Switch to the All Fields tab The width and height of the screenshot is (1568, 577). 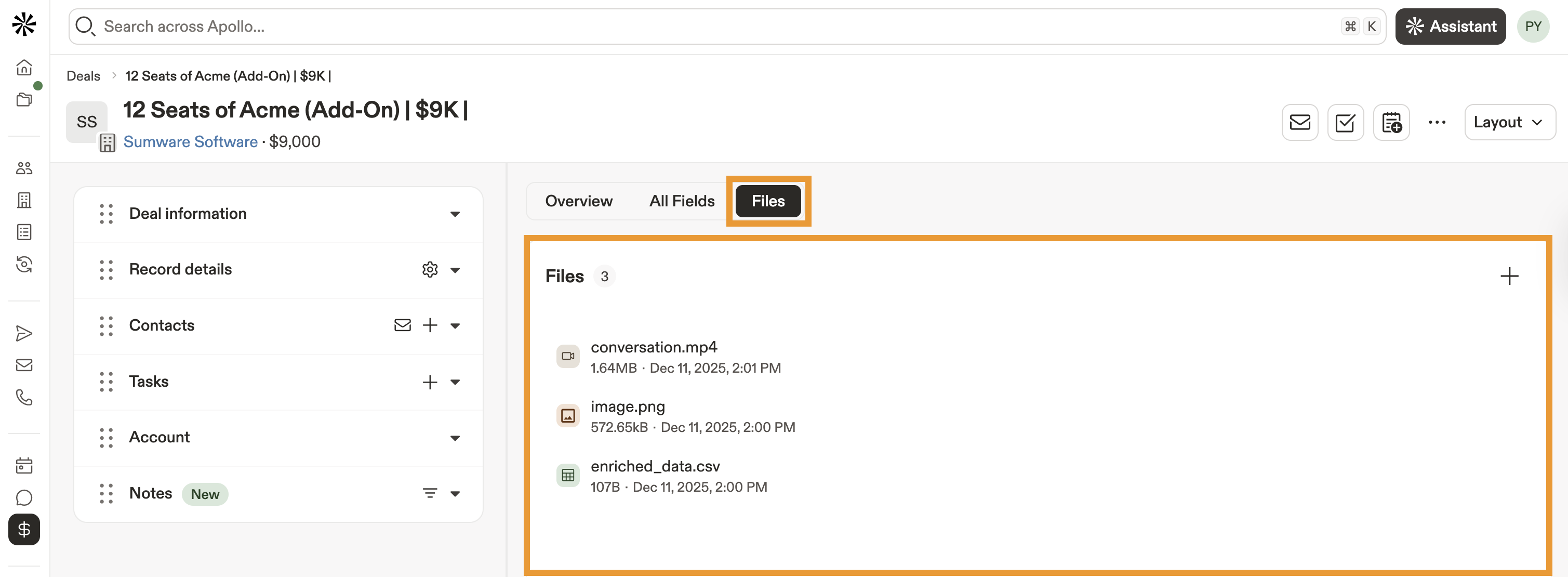(x=681, y=201)
